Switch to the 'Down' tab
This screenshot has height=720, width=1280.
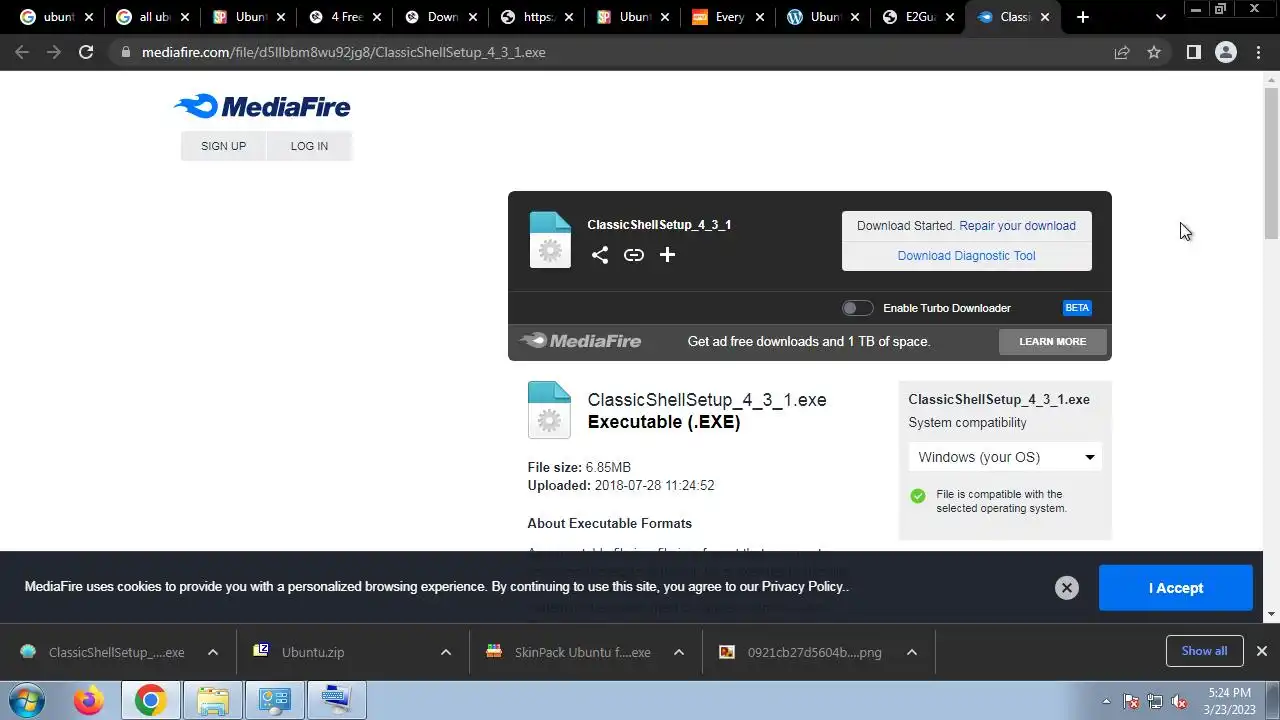[440, 17]
